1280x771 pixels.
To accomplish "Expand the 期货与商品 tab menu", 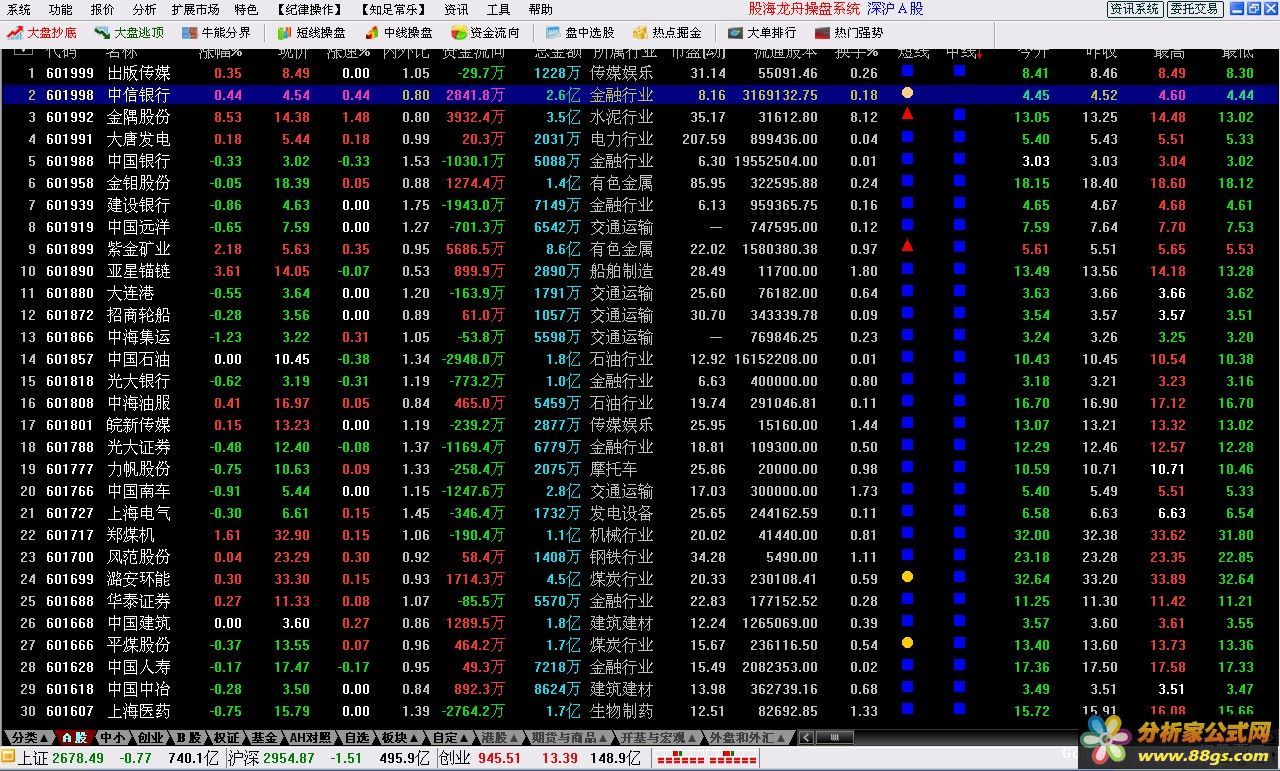I will 569,737.
